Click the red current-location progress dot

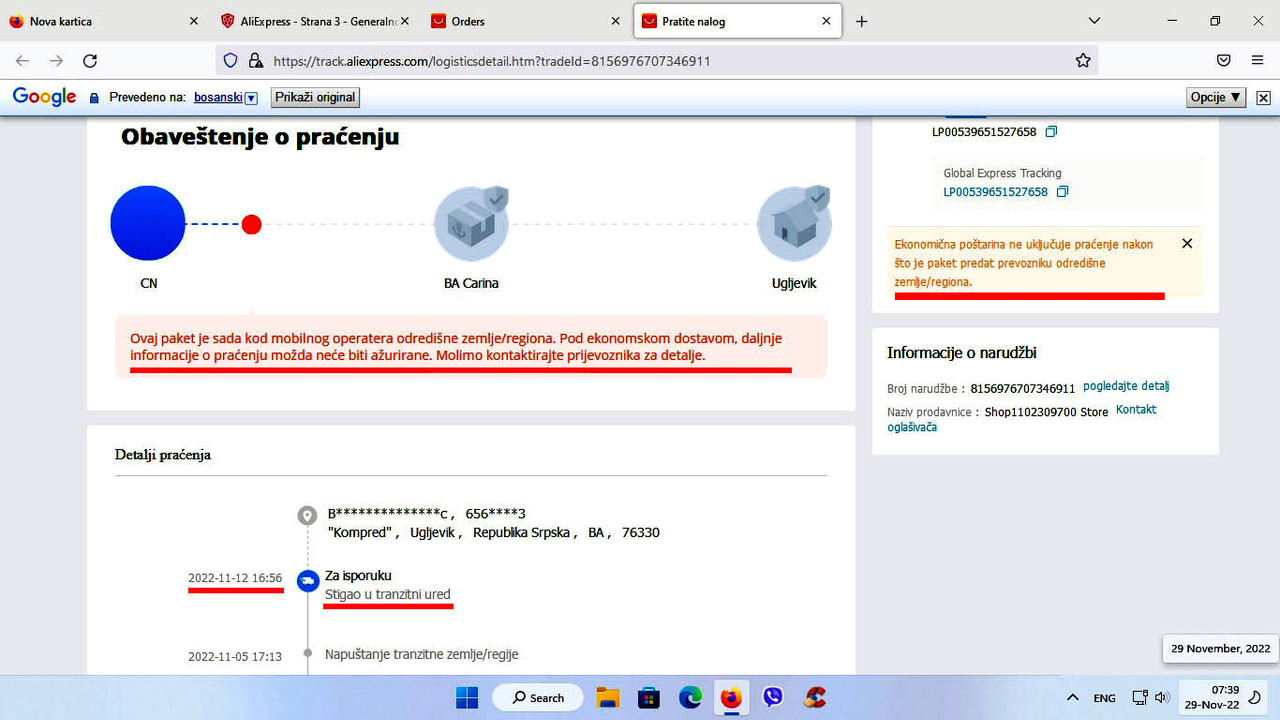pos(252,224)
